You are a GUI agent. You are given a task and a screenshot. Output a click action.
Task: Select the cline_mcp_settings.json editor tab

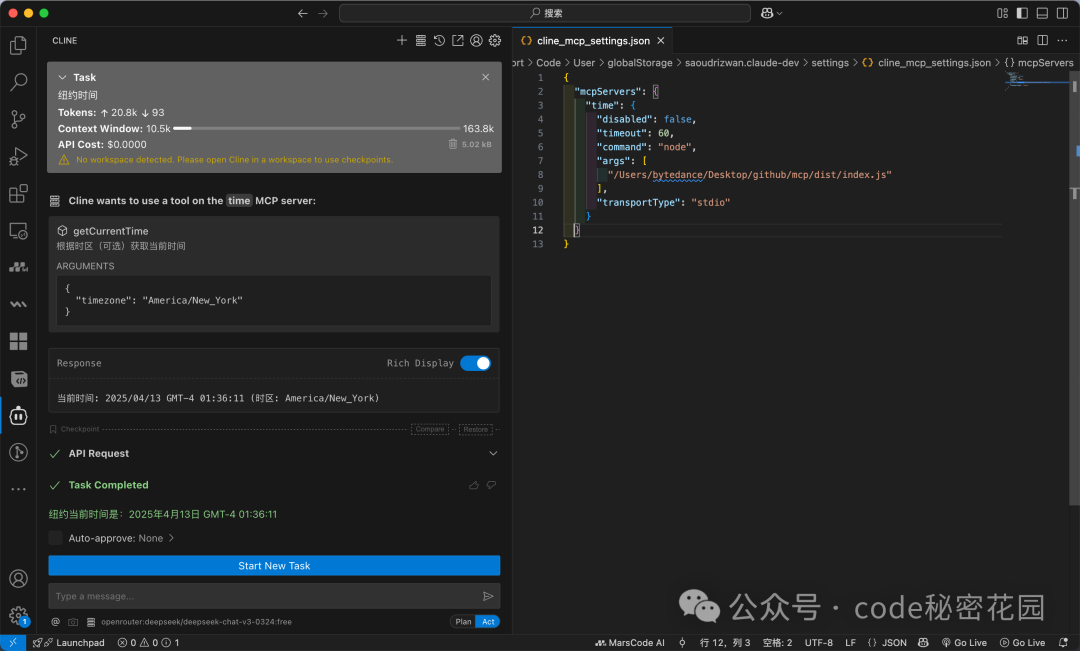pyautogui.click(x=592, y=41)
